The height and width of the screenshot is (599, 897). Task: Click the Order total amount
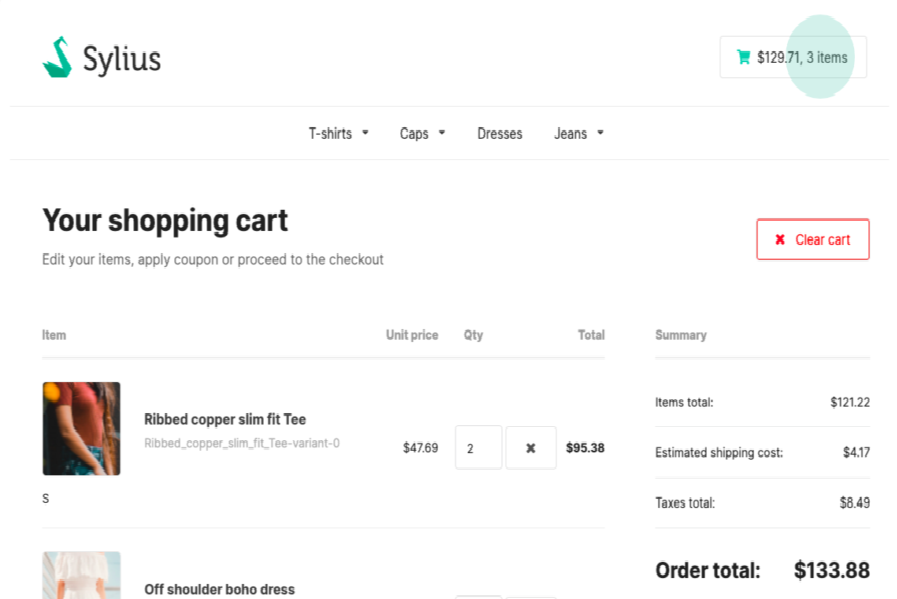click(x=831, y=570)
